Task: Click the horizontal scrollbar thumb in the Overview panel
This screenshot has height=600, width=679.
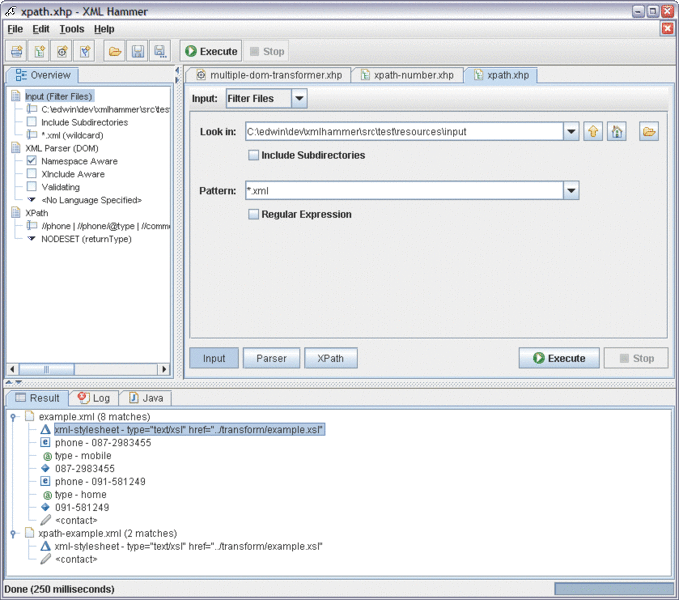Action: click(46, 369)
